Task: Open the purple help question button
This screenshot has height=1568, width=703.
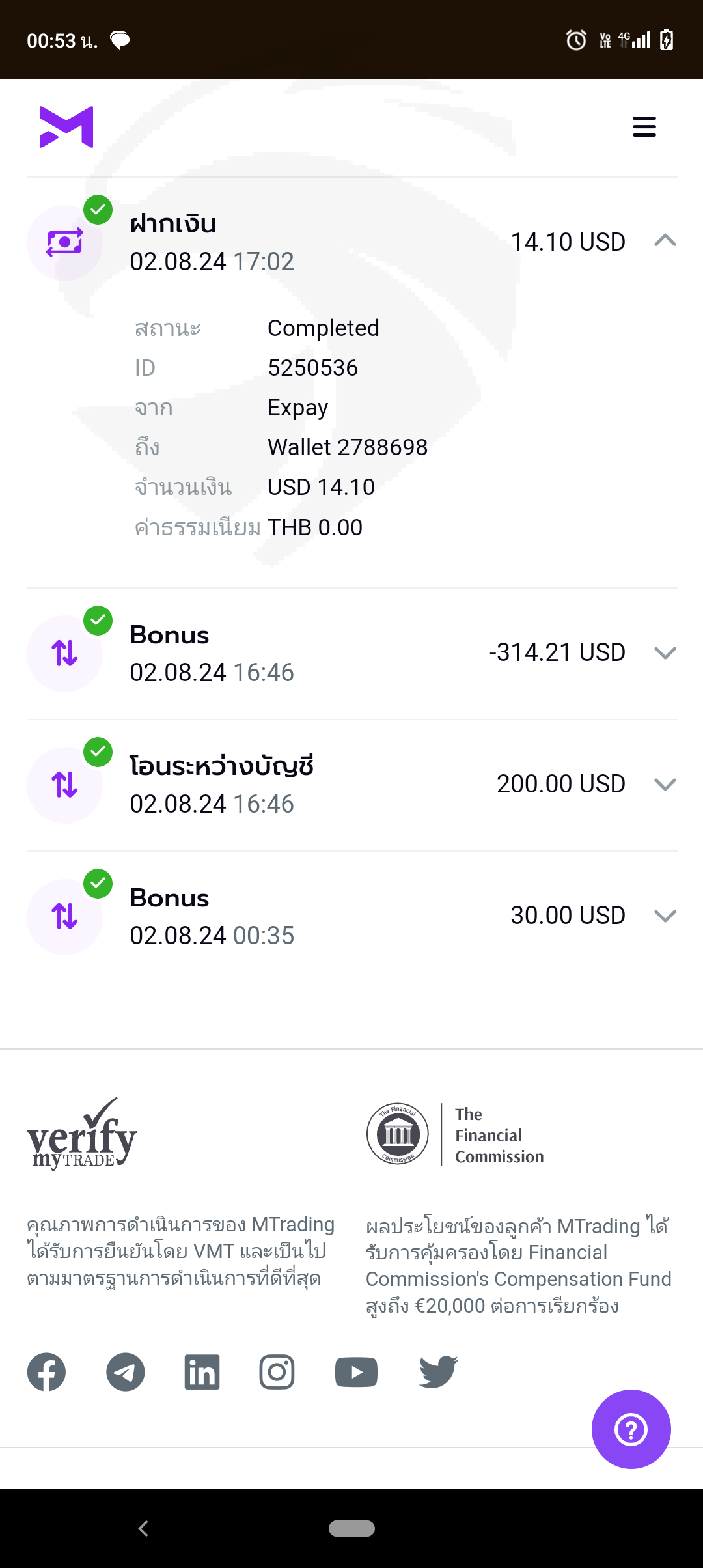Action: click(631, 1429)
